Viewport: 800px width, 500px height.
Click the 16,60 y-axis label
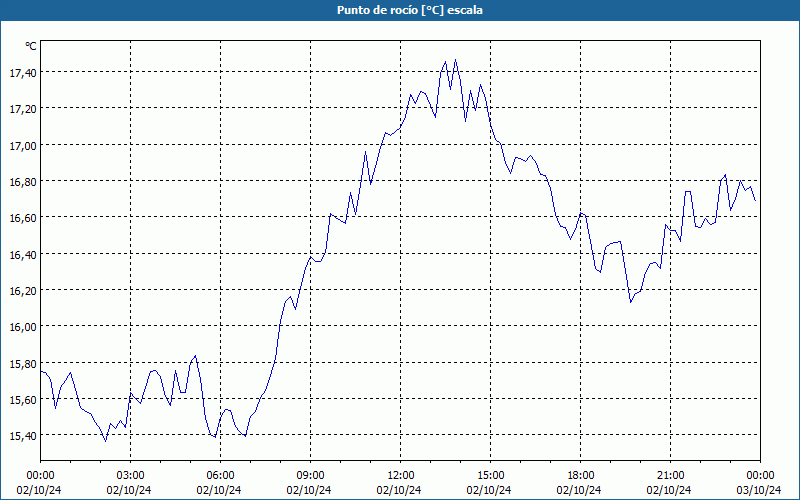(x=23, y=218)
